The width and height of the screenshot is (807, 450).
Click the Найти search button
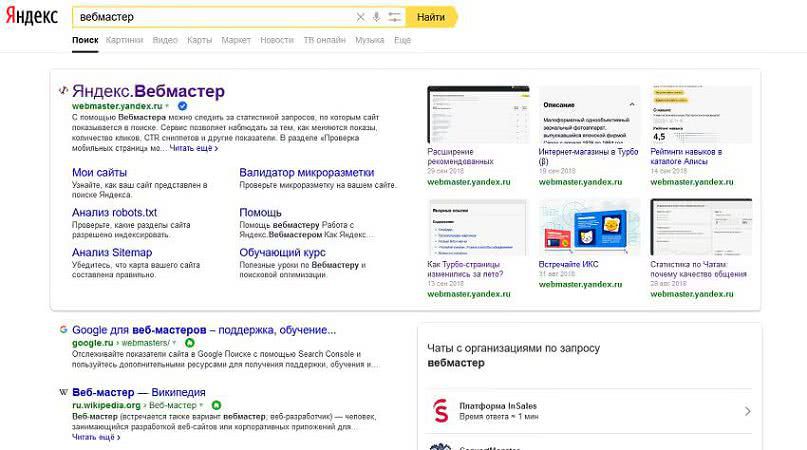coord(431,17)
